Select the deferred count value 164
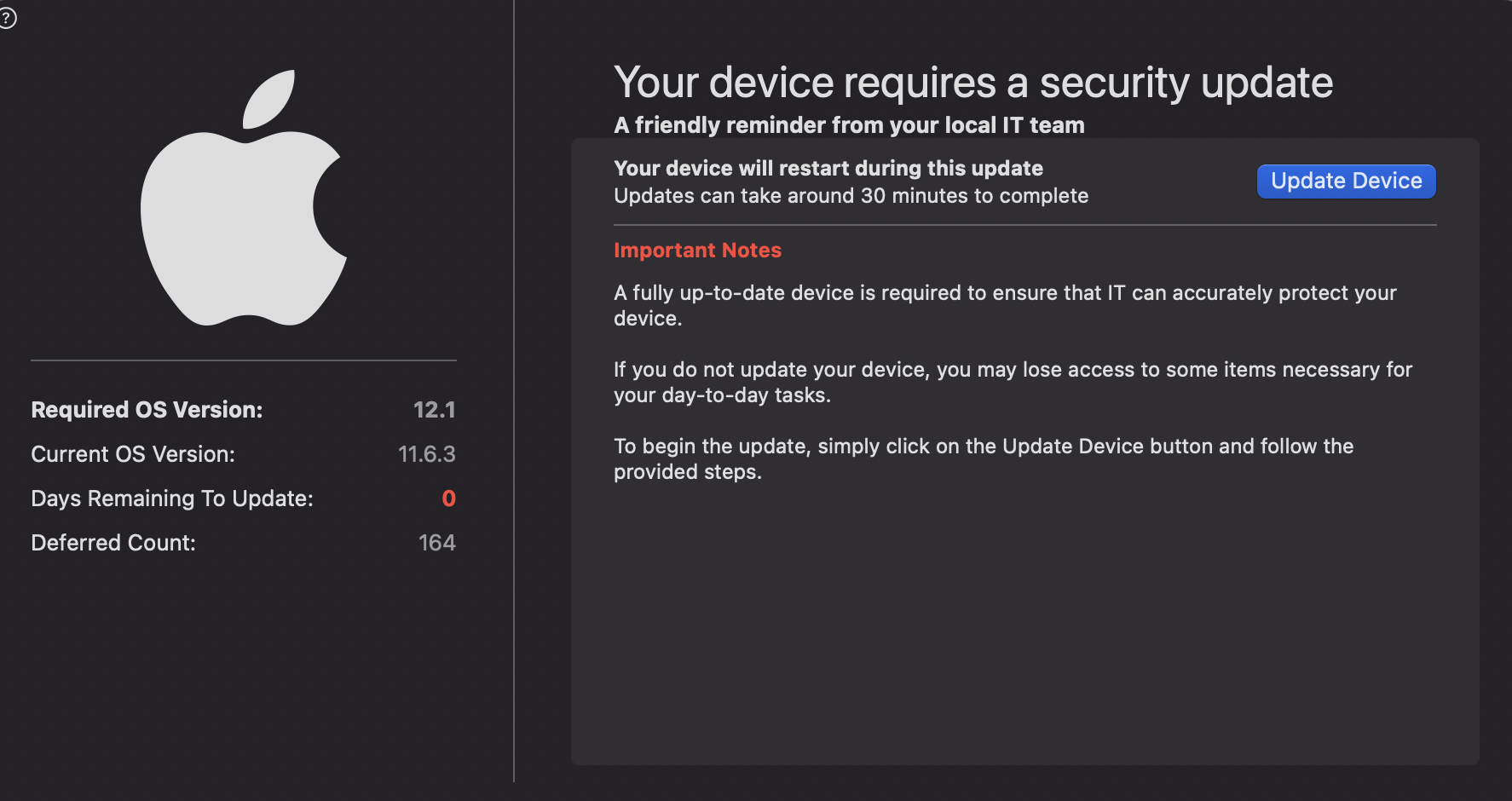 (x=436, y=543)
